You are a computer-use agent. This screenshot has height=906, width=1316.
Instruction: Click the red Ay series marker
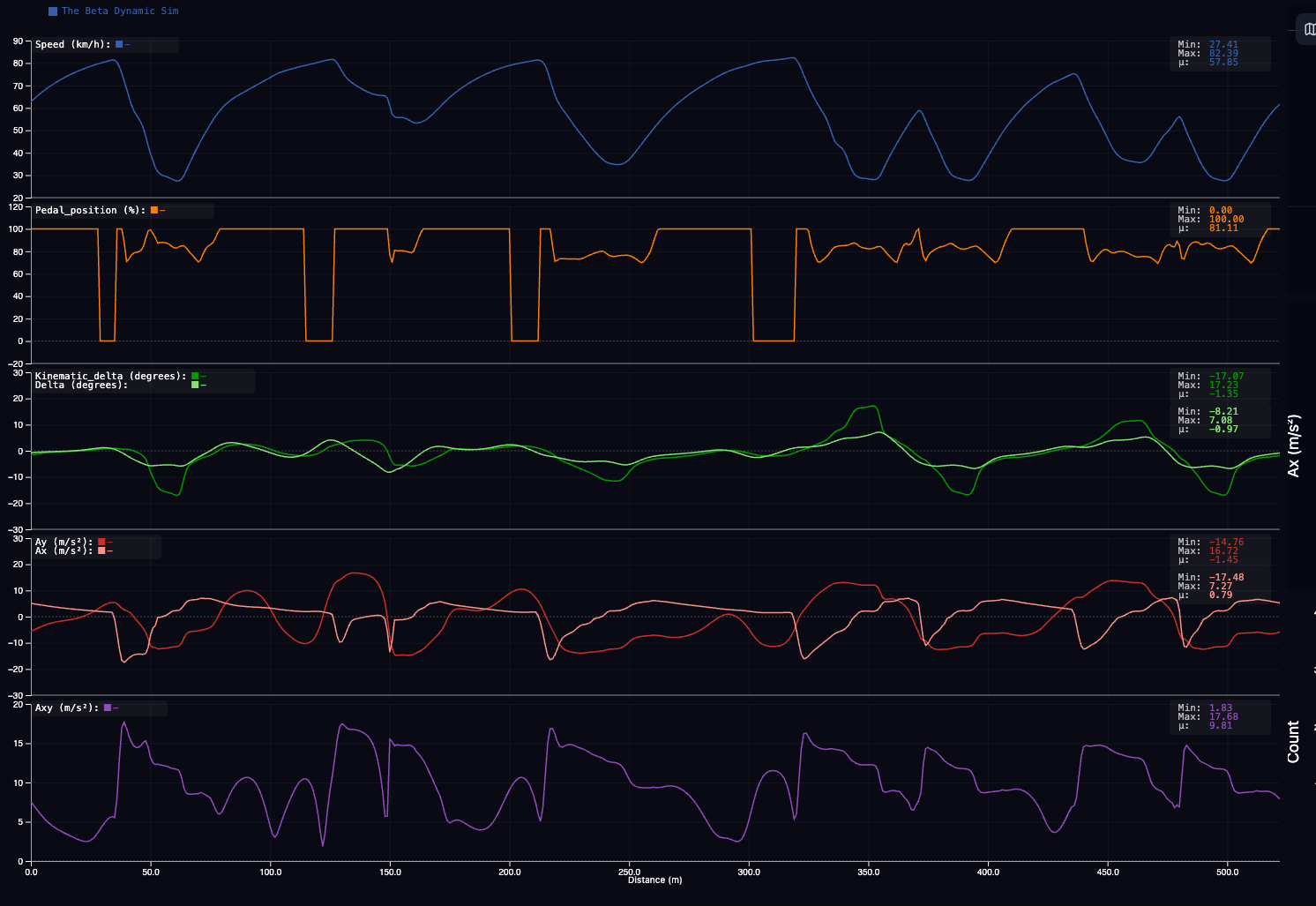tap(101, 542)
